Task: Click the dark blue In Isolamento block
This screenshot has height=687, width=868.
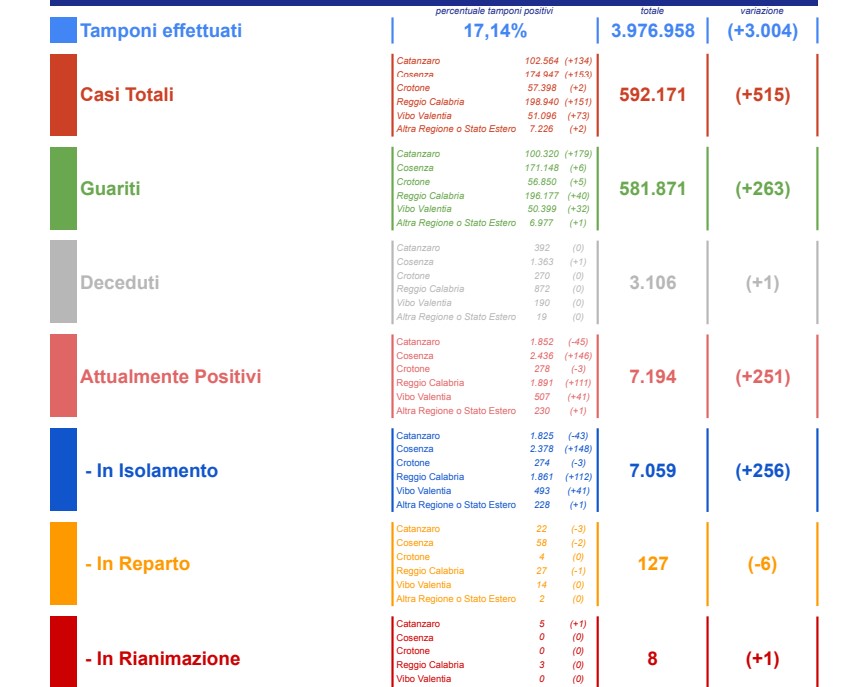Action: (x=63, y=470)
